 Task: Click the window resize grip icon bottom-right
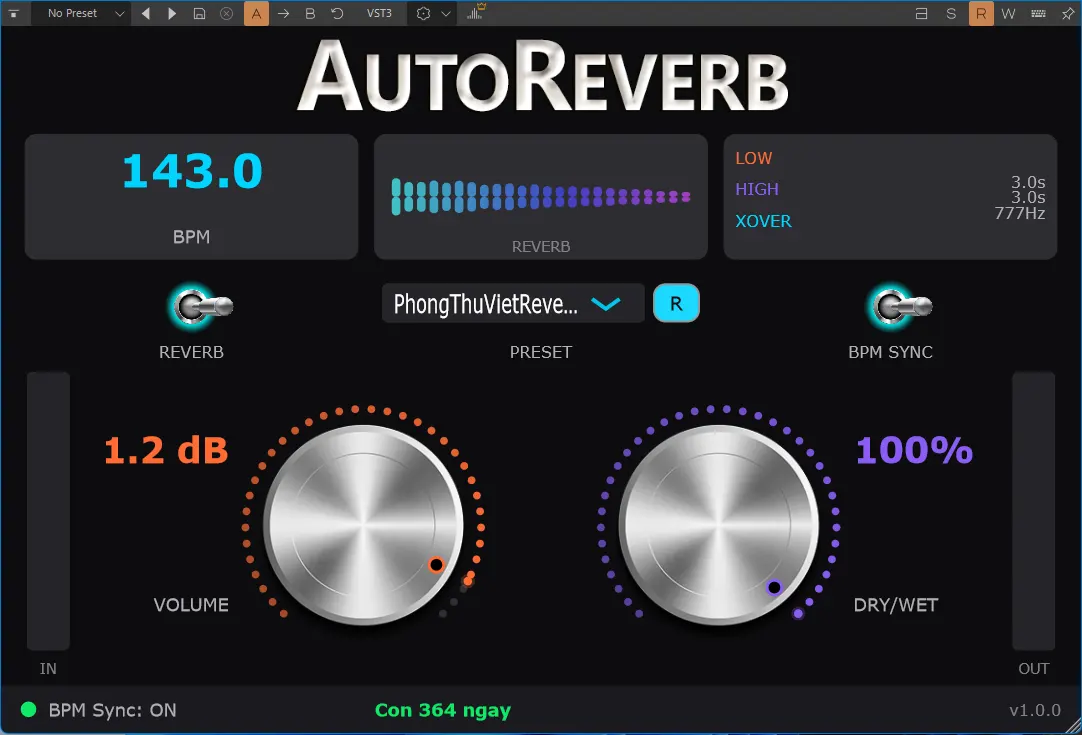click(x=1073, y=725)
